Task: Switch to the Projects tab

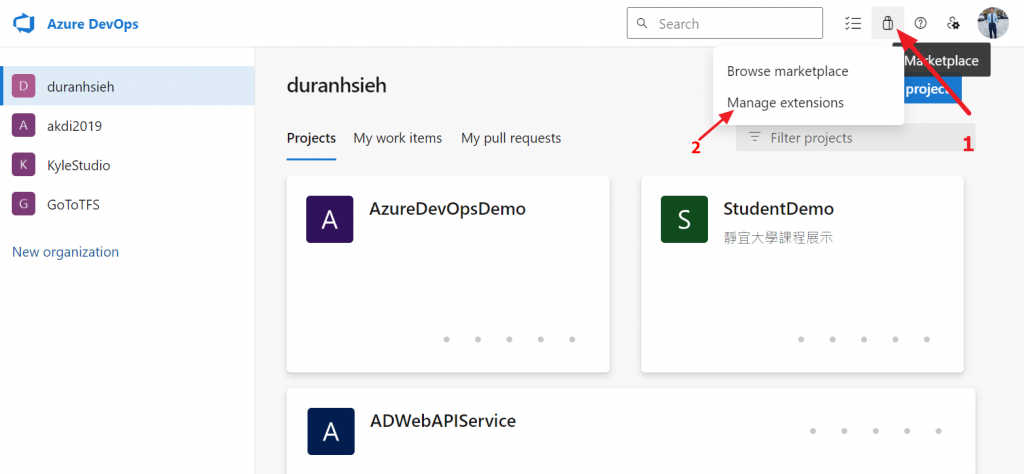Action: pos(312,138)
